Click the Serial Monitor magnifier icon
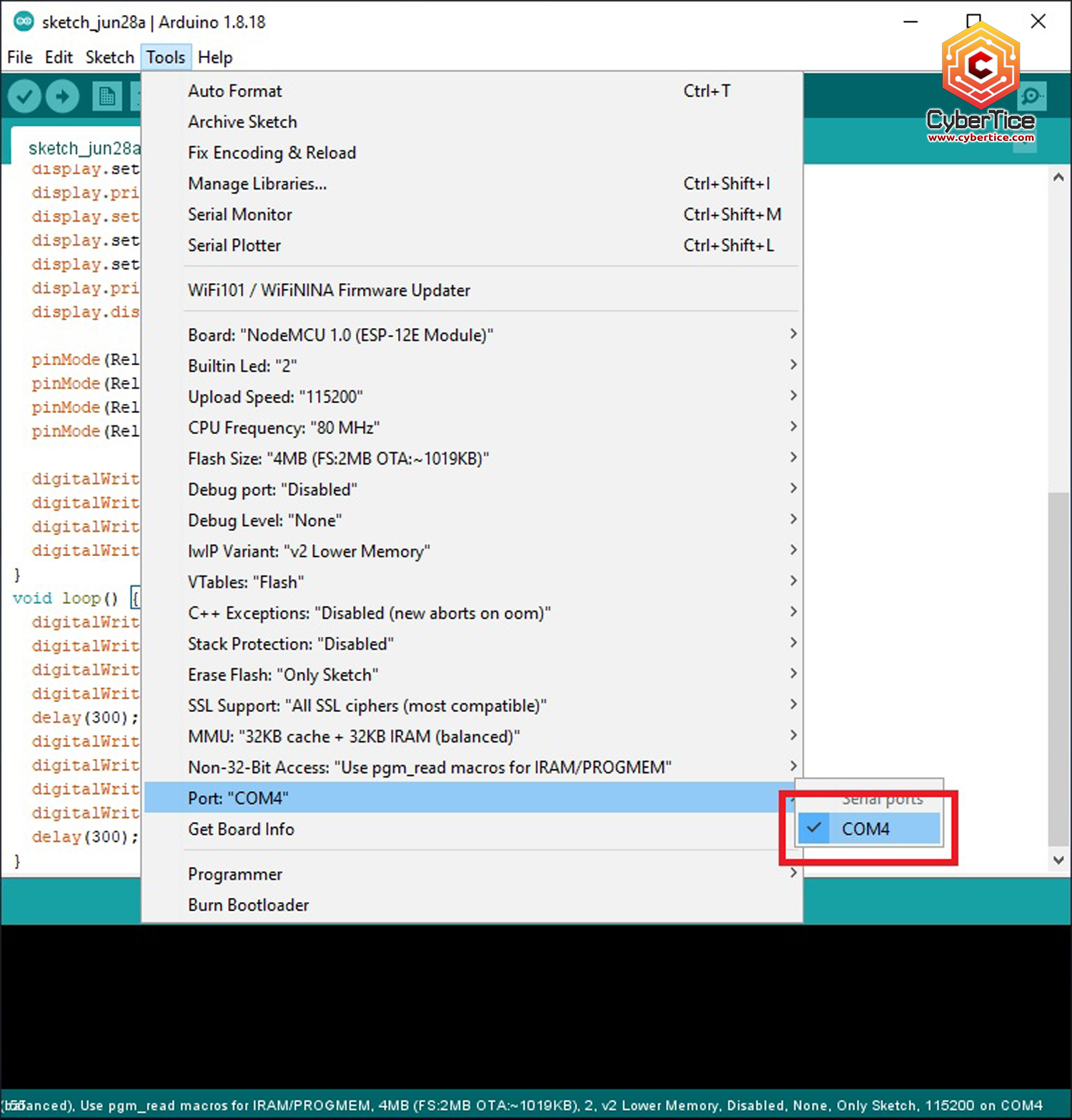This screenshot has width=1072, height=1120. tap(1031, 96)
